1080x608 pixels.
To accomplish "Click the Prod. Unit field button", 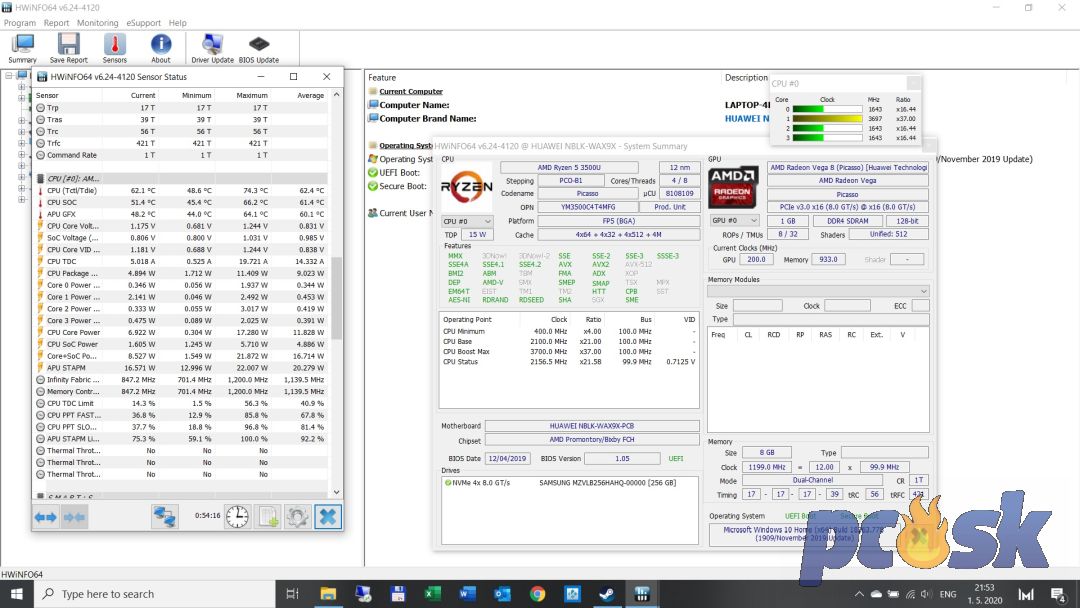I will pos(669,207).
